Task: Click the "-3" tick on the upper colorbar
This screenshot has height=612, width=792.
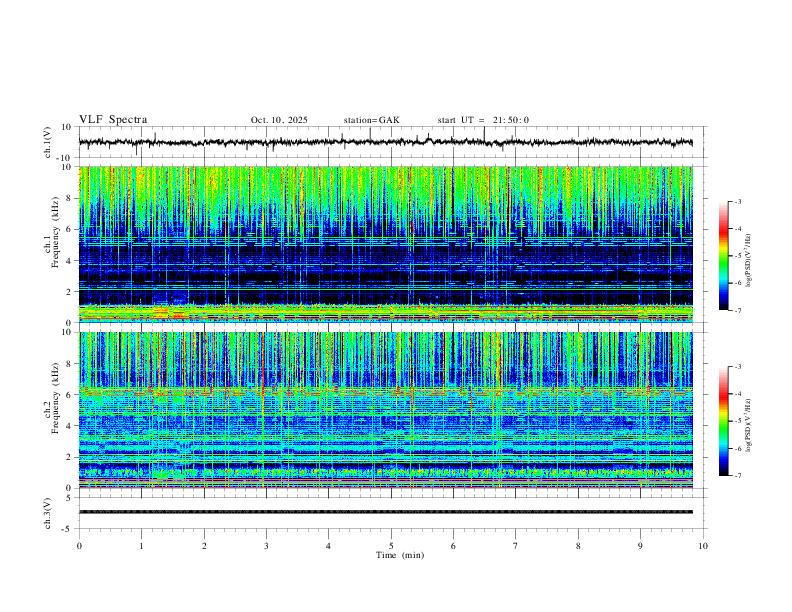Action: [x=738, y=201]
